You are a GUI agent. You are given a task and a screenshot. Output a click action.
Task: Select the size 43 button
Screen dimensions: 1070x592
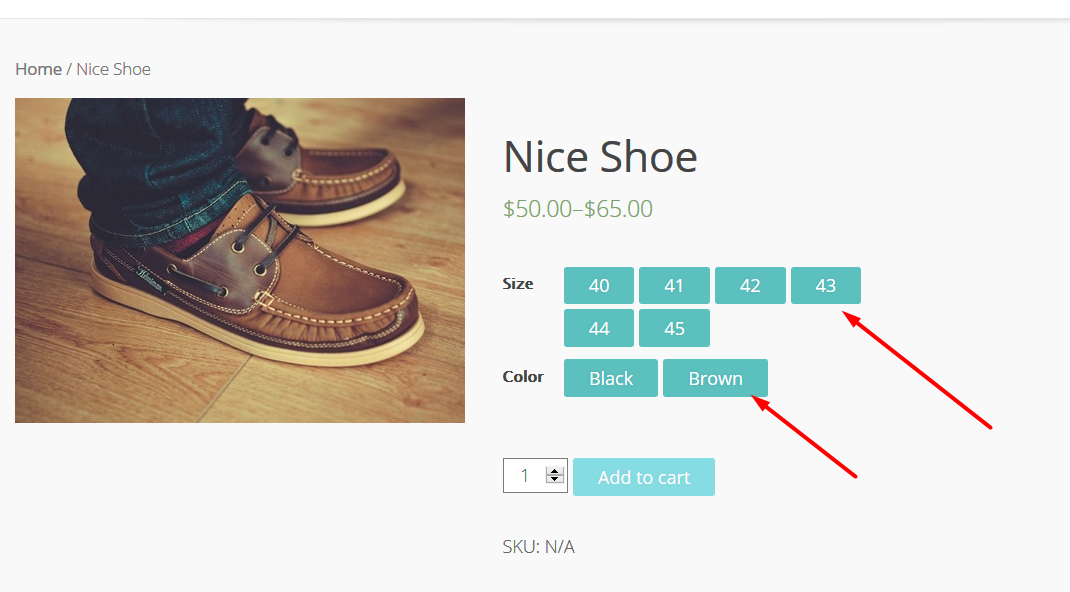point(825,285)
